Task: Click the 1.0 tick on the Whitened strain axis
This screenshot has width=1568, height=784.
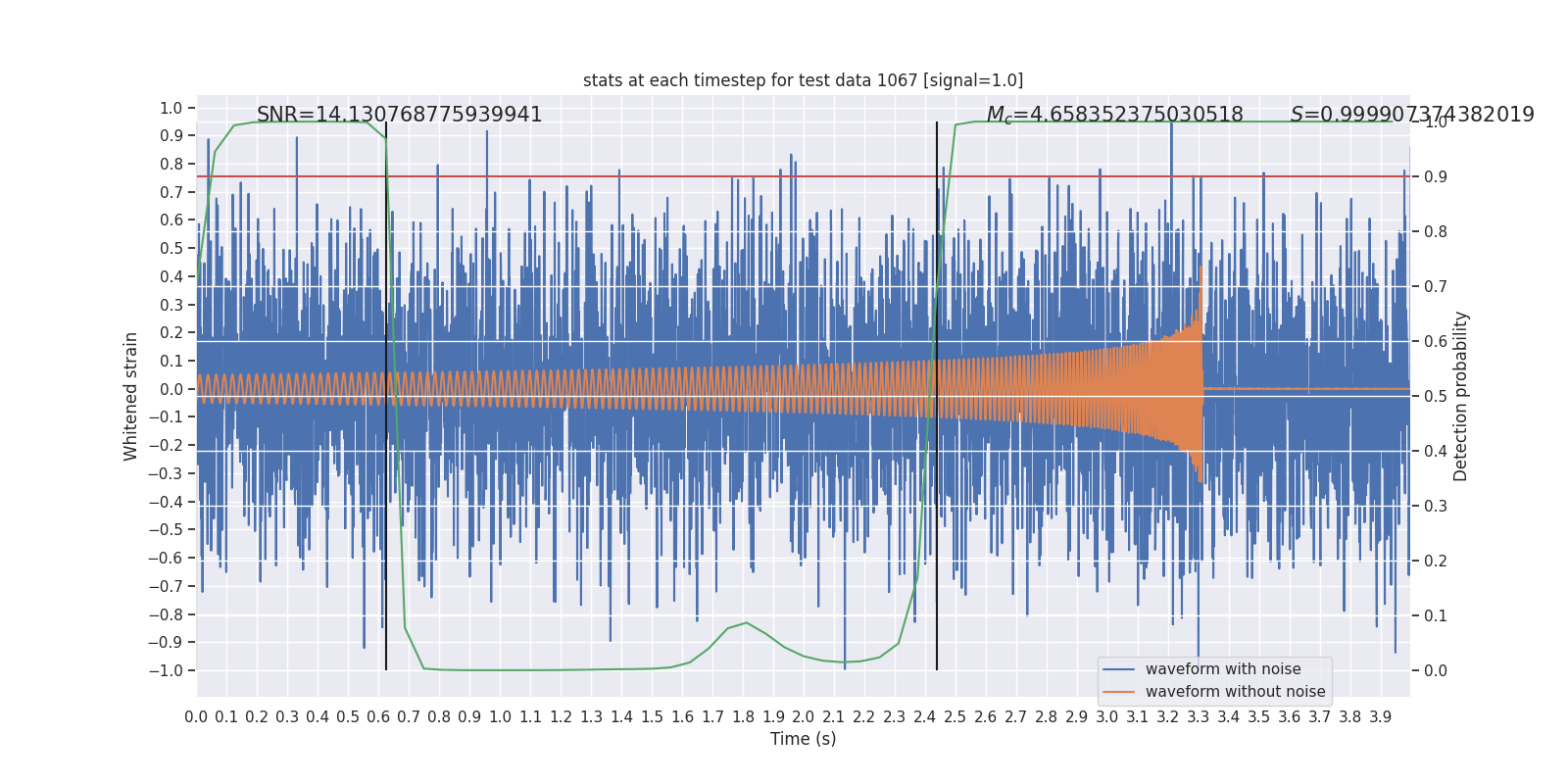Action: (x=171, y=108)
